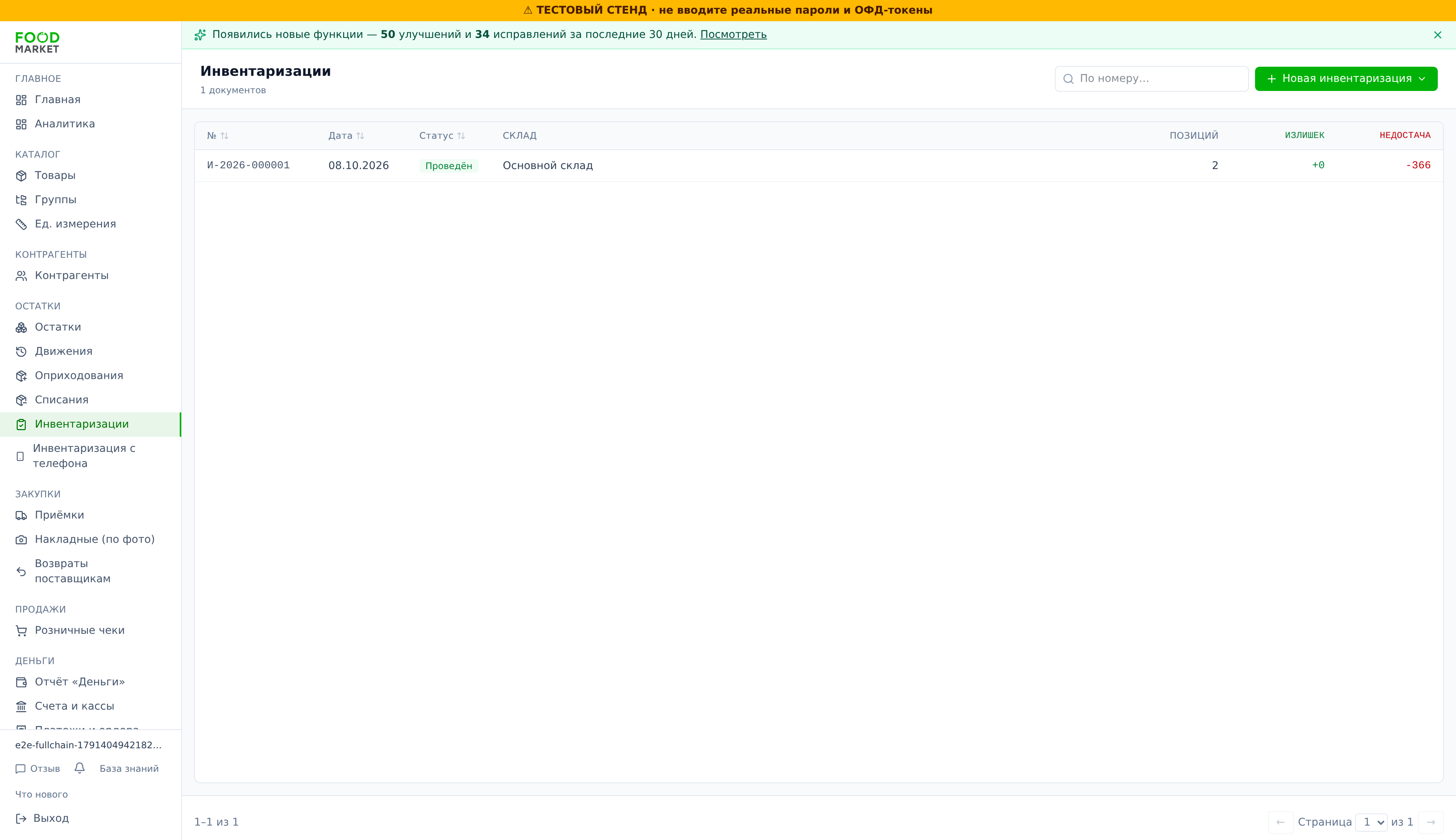Open Списания menu item
The image size is (1456, 840).
coord(91,400)
